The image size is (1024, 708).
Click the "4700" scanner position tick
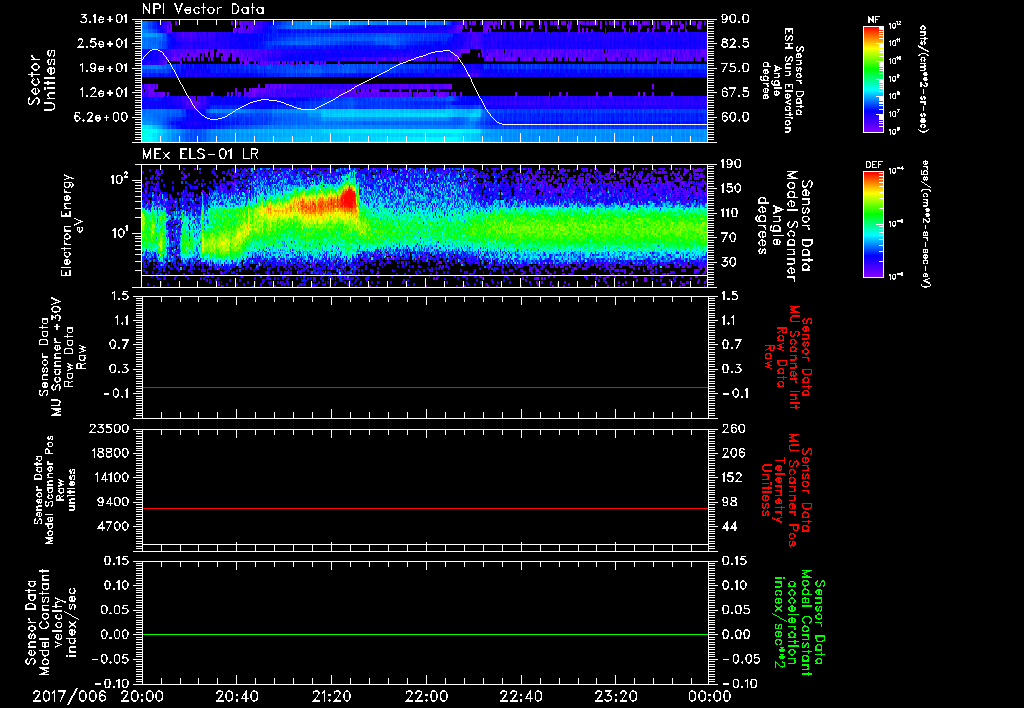click(x=114, y=527)
